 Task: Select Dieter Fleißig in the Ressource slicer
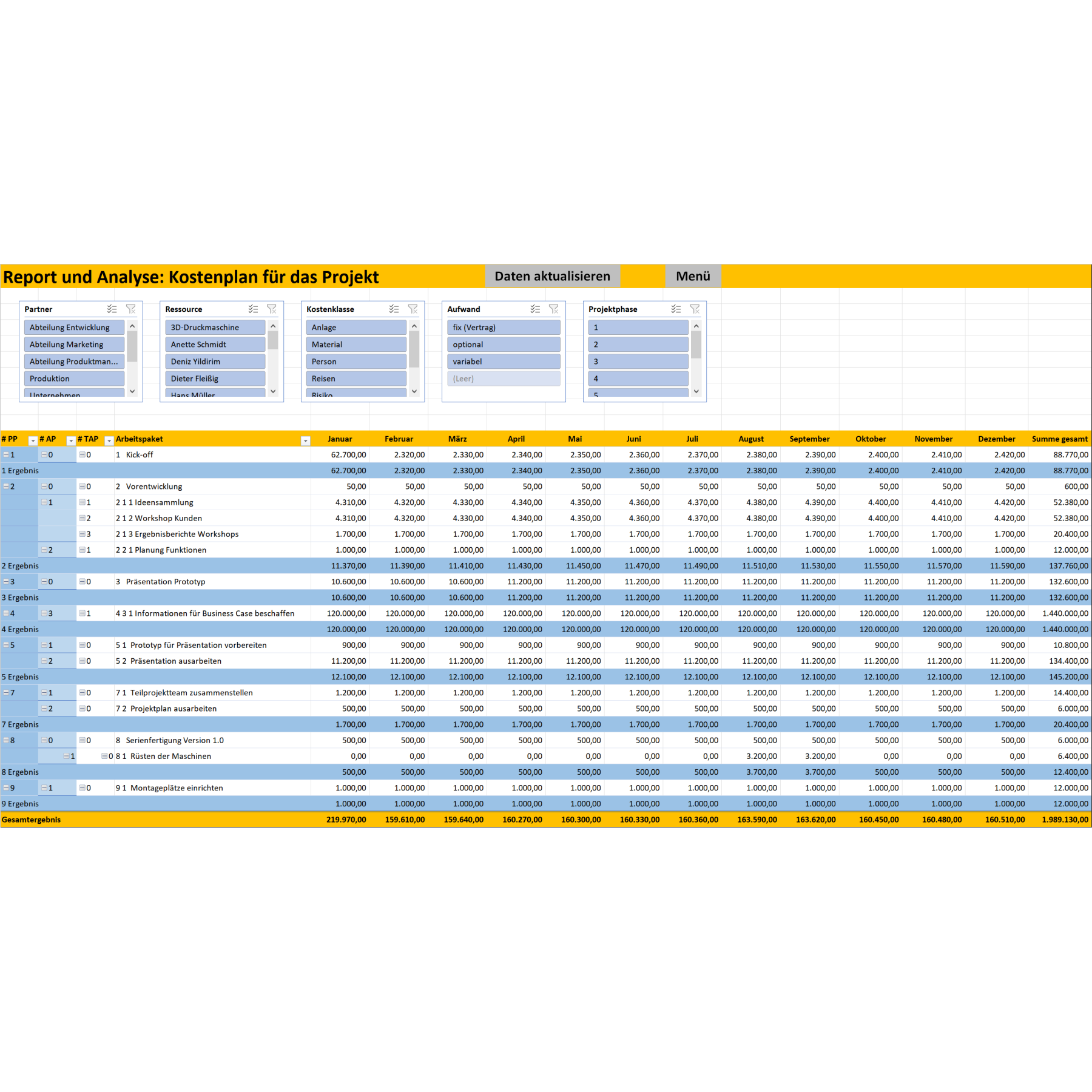click(215, 378)
